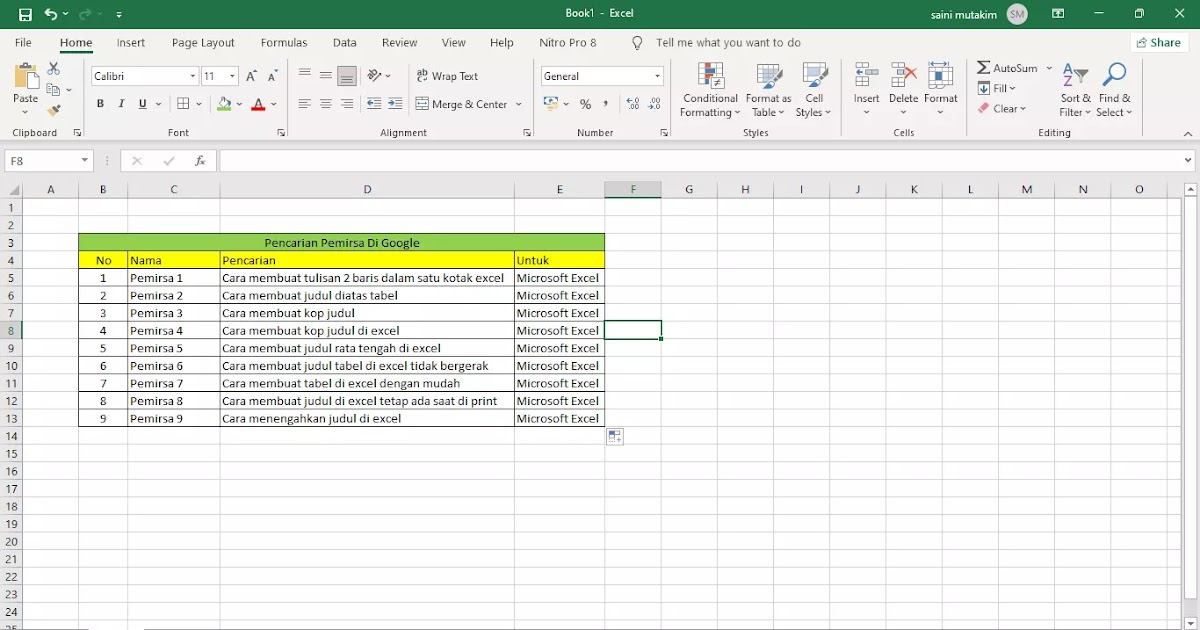Toggle Underline formatting
Image resolution: width=1200 pixels, height=630 pixels.
coord(143,104)
